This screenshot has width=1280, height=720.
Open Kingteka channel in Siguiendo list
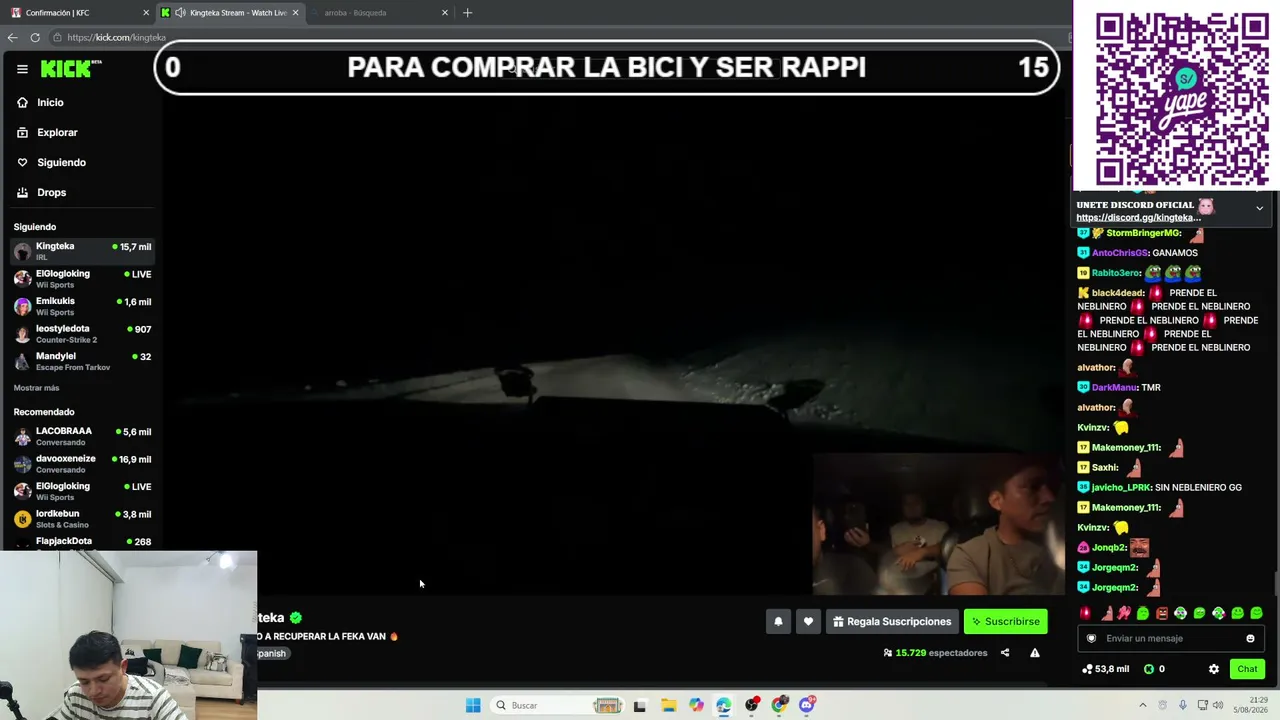80,251
